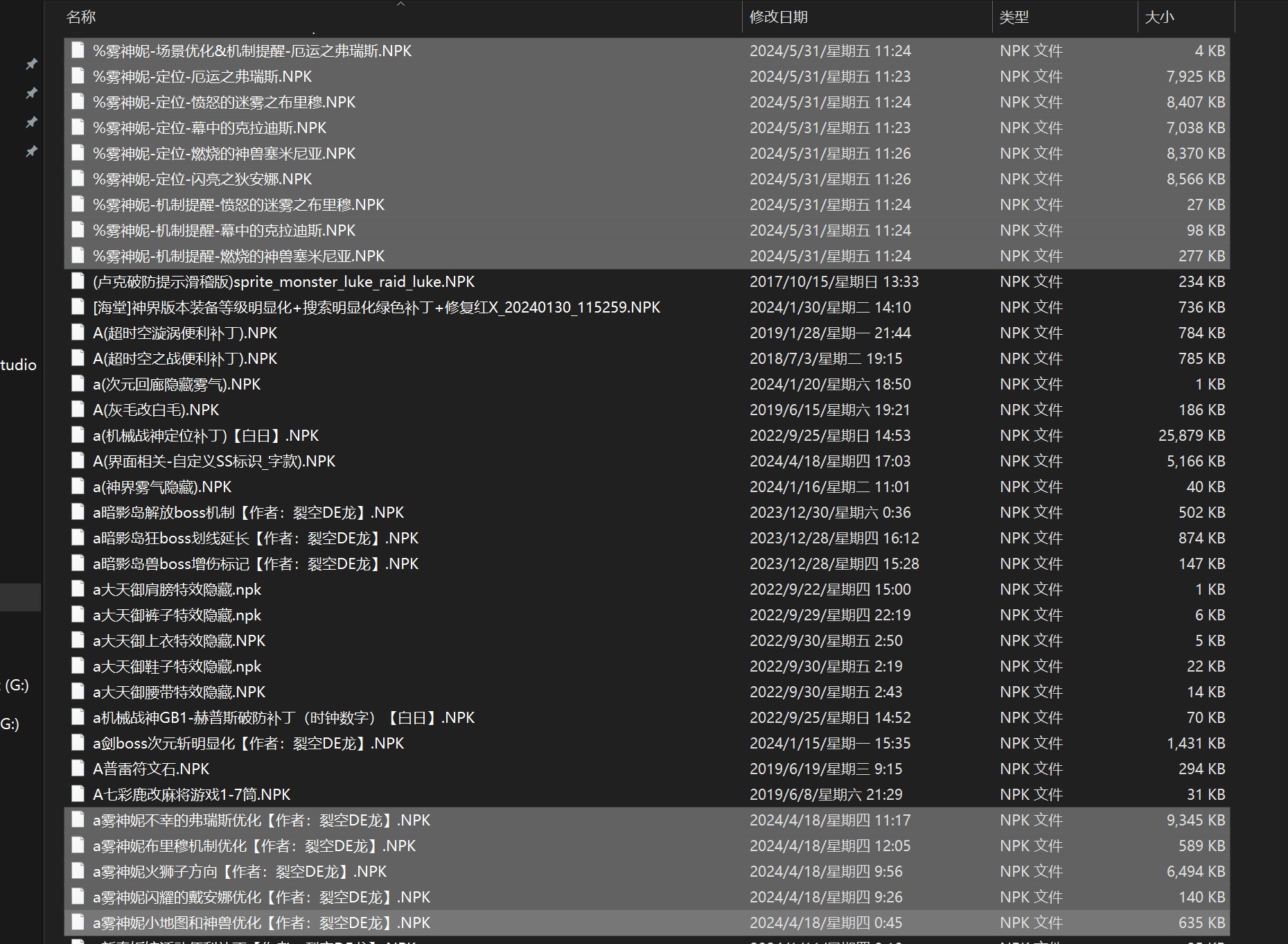
Task: Select a暗影岛解放boss机制 NPK file
Action: pyautogui.click(x=248, y=512)
